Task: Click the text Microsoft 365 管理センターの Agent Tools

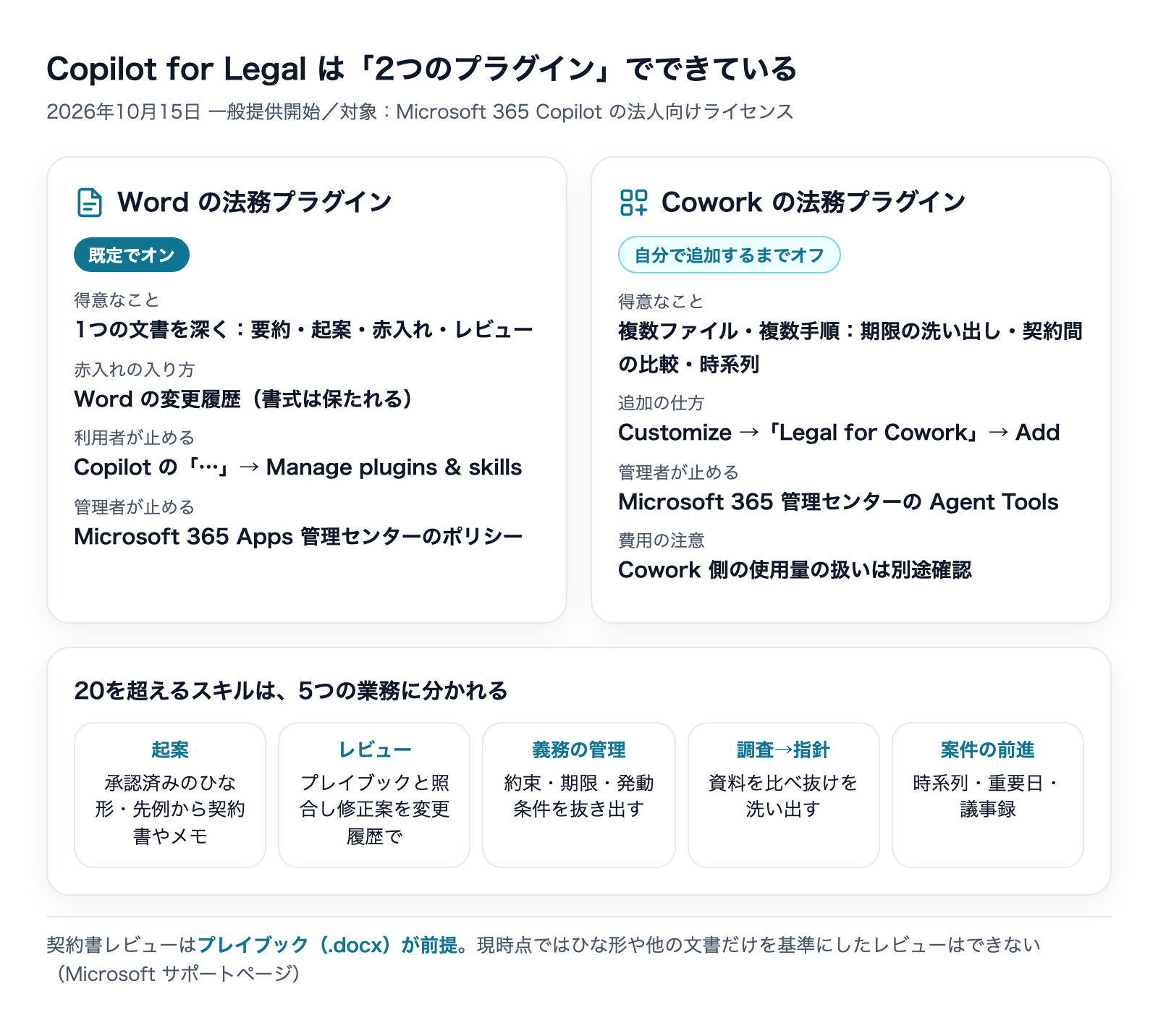Action: coord(838,502)
